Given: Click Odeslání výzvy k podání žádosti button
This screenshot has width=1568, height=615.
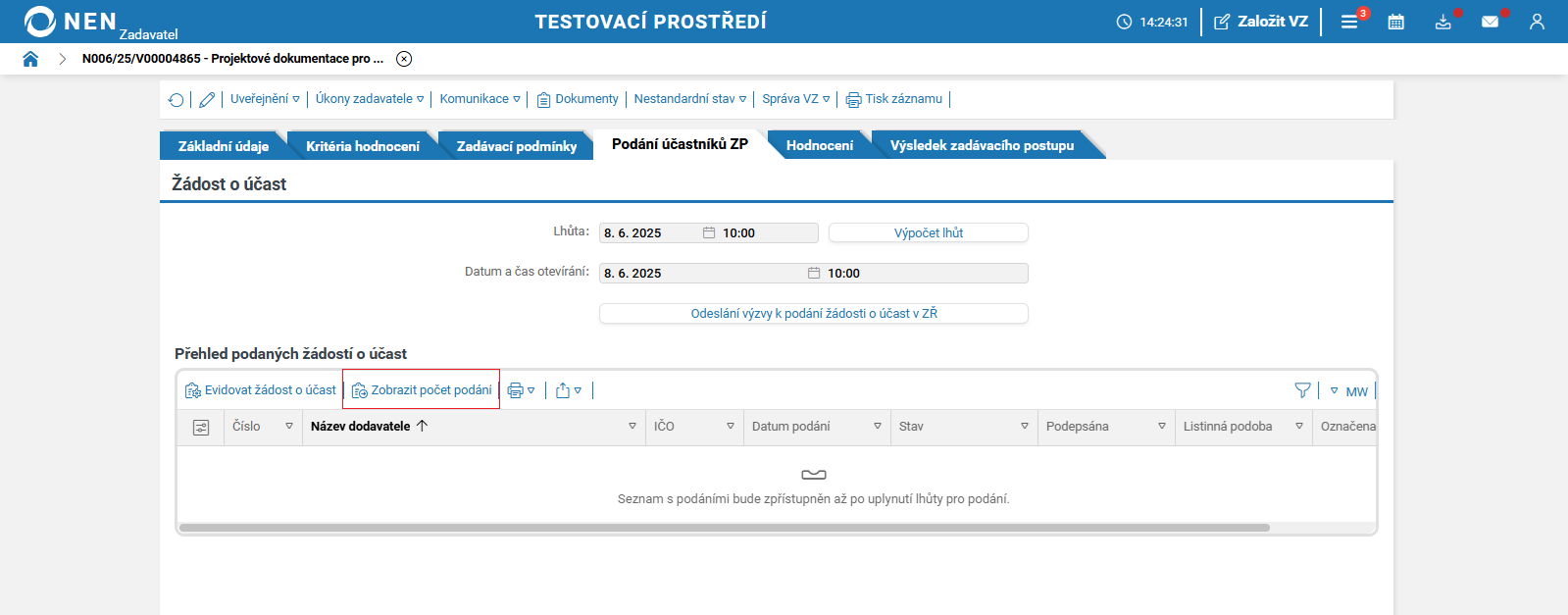Looking at the screenshot, I should tap(814, 313).
